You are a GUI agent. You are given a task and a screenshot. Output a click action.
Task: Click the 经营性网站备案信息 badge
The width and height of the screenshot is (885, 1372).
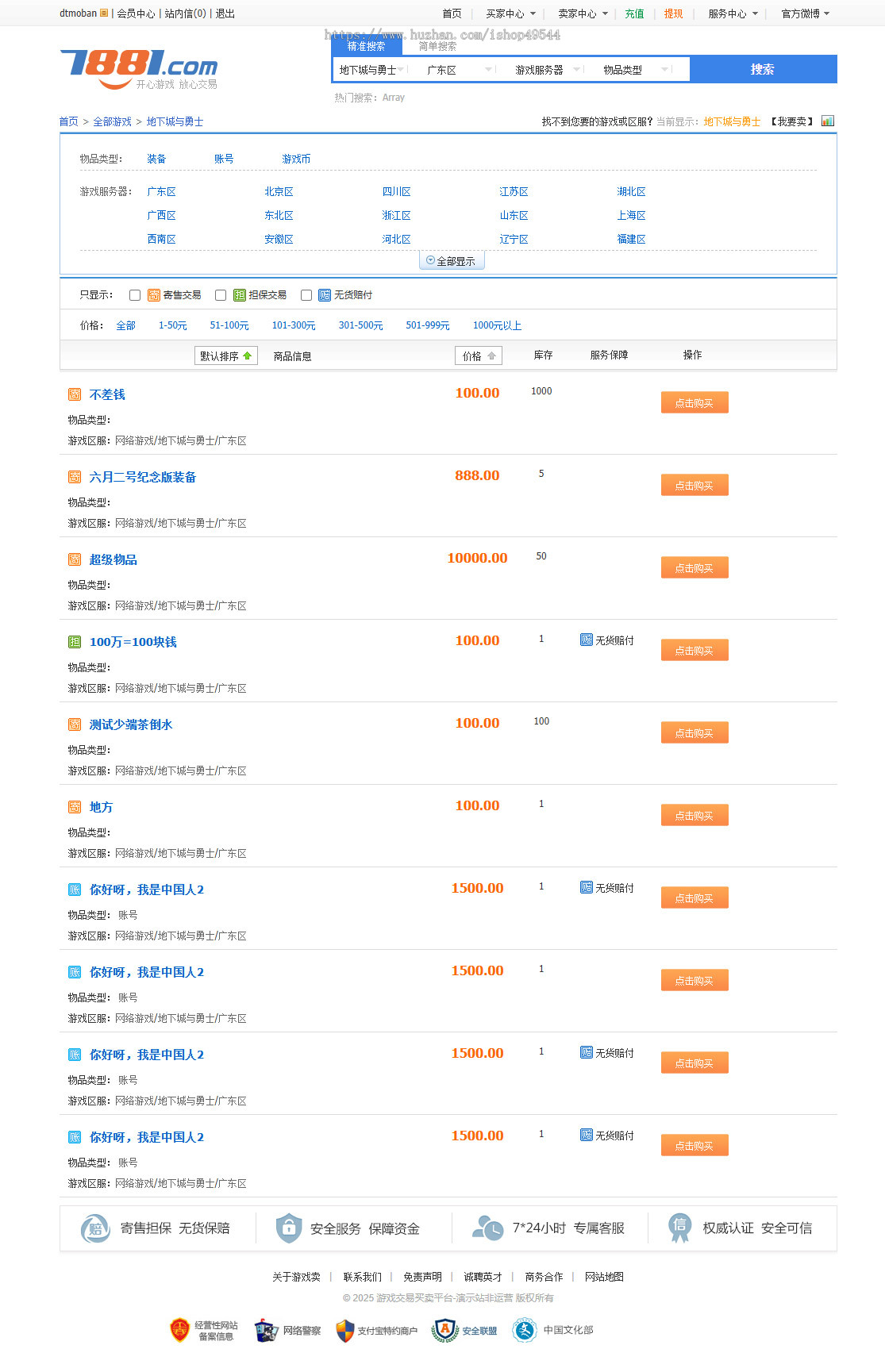pos(204,1330)
